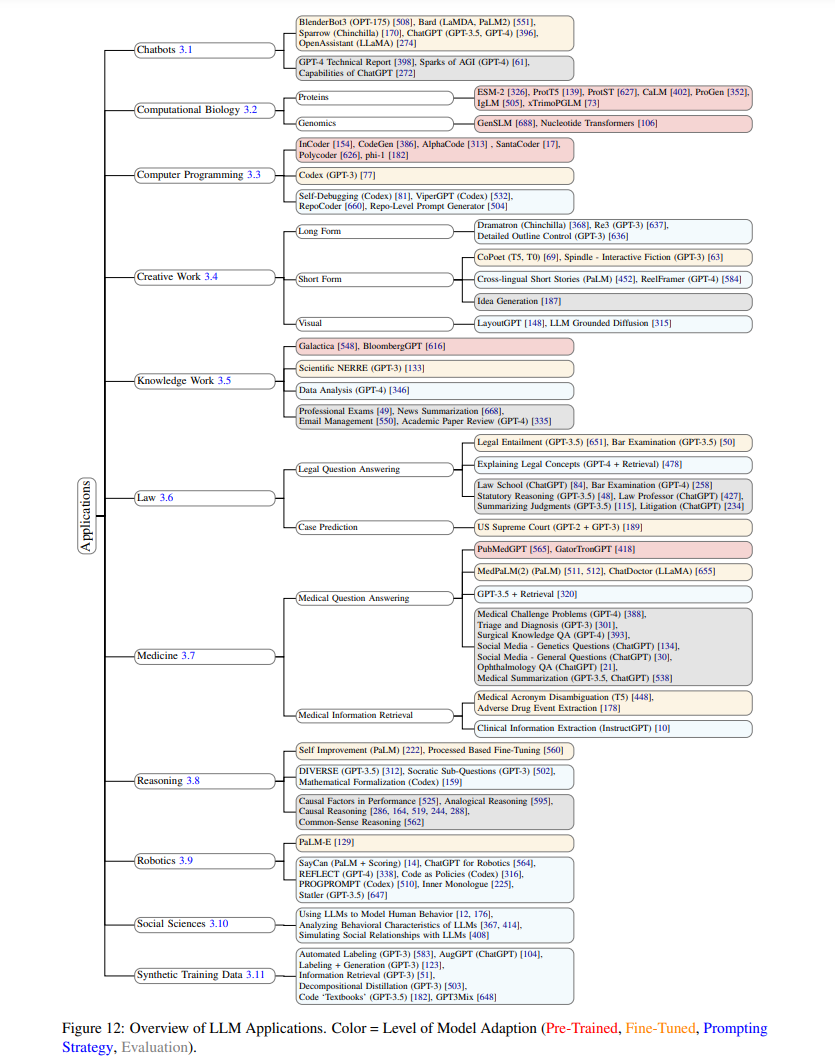The width and height of the screenshot is (835, 1062).
Task: Click the vertical Applications root node
Action: pos(86,516)
